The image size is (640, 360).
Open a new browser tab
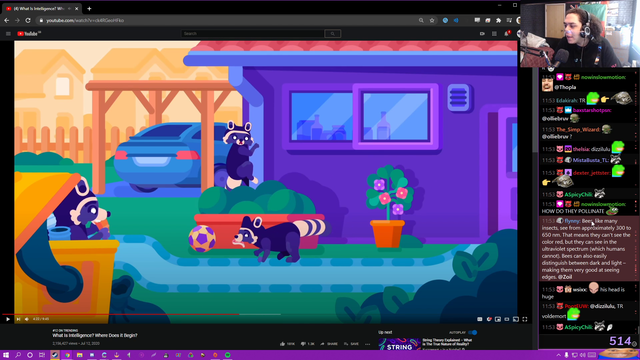[x=89, y=8]
